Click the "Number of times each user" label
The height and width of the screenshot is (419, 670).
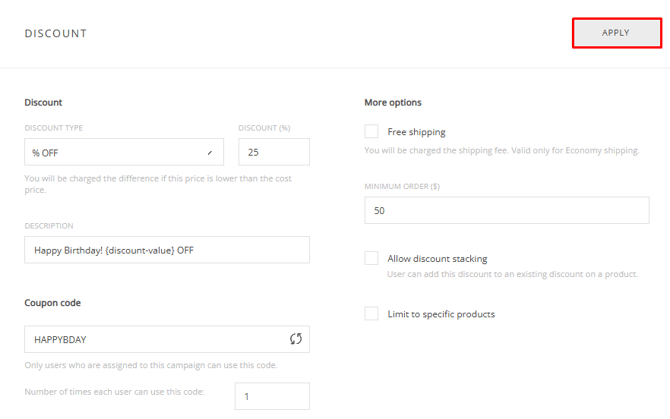pyautogui.click(x=114, y=391)
